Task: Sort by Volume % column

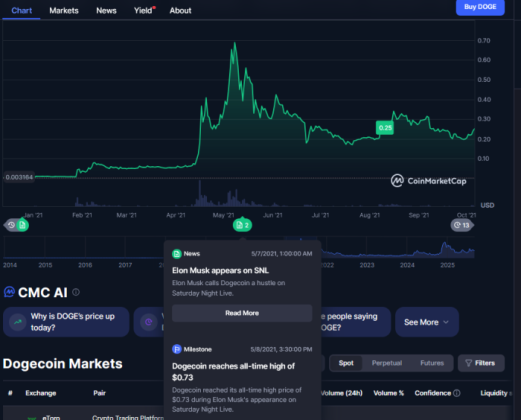Action: click(388, 393)
